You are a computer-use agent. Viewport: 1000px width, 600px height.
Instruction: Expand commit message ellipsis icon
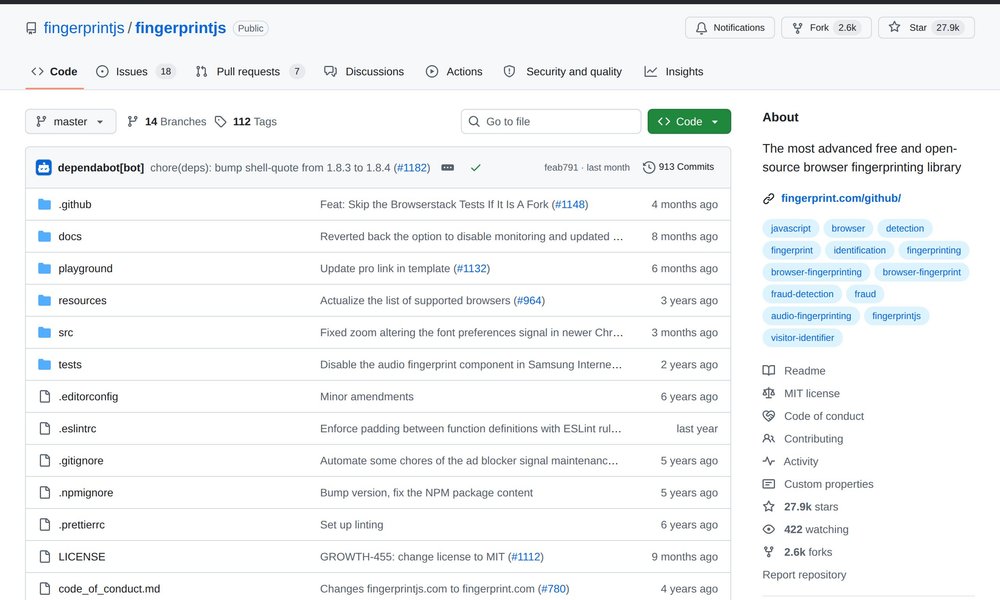click(448, 168)
